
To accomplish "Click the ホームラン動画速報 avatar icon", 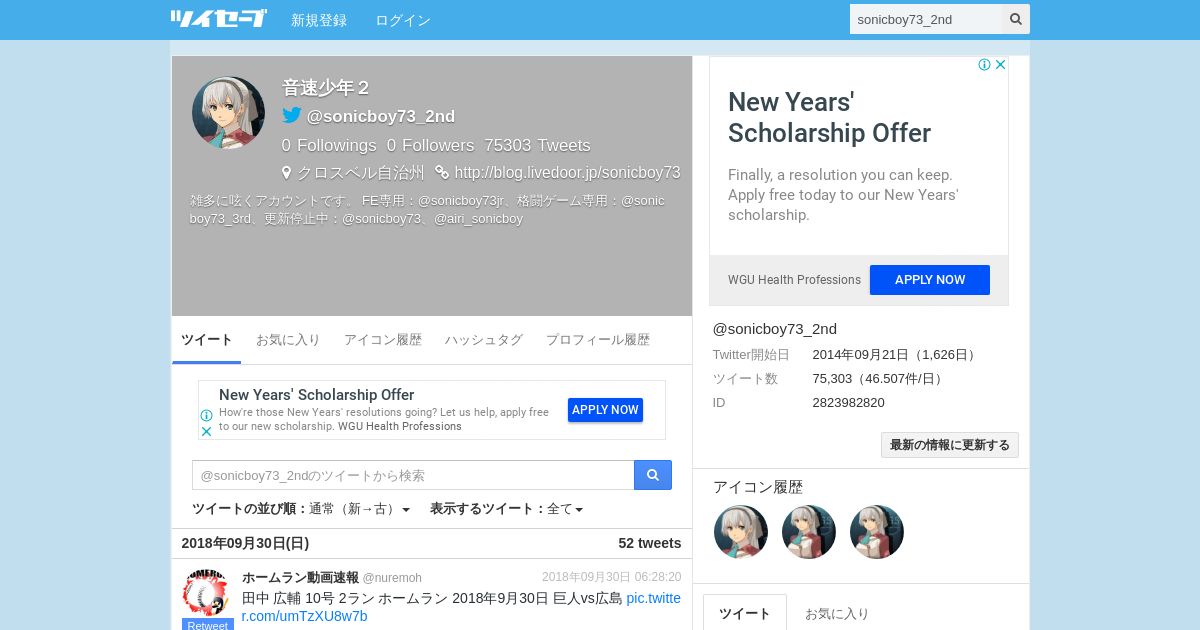I will click(206, 593).
